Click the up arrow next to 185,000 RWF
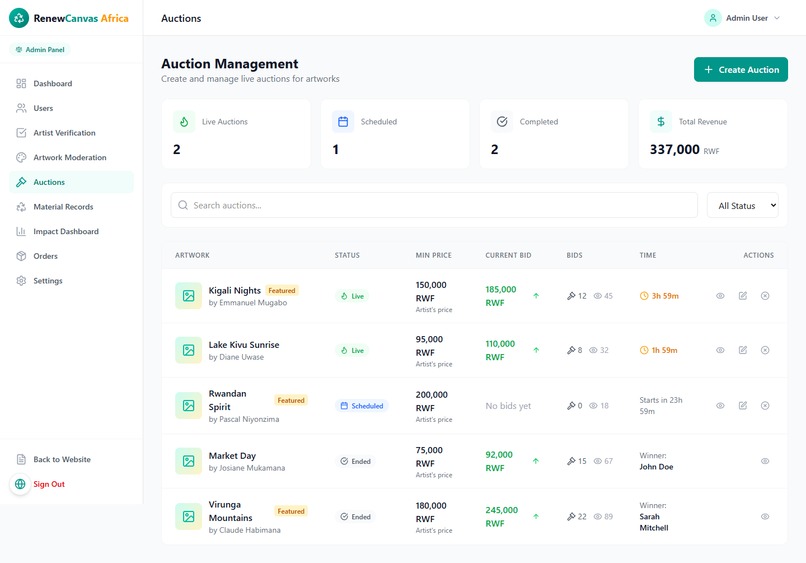Viewport: 806px width, 563px height. (x=536, y=296)
